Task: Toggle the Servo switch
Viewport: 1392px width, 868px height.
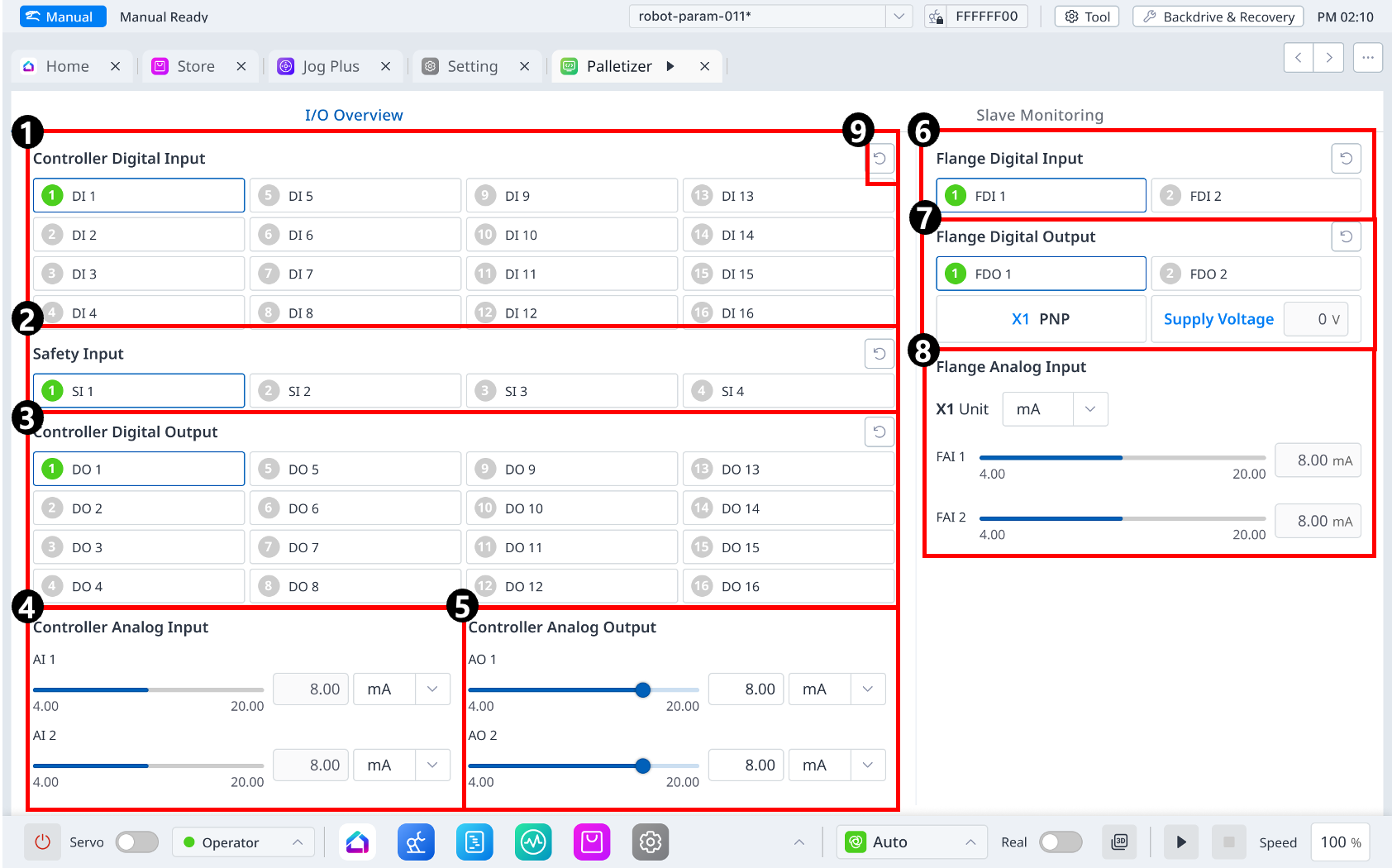Action: [x=137, y=842]
